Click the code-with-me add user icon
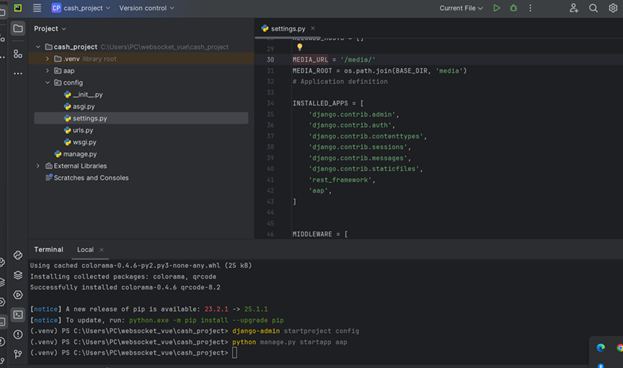Image resolution: width=623 pixels, height=368 pixels. 574,8
